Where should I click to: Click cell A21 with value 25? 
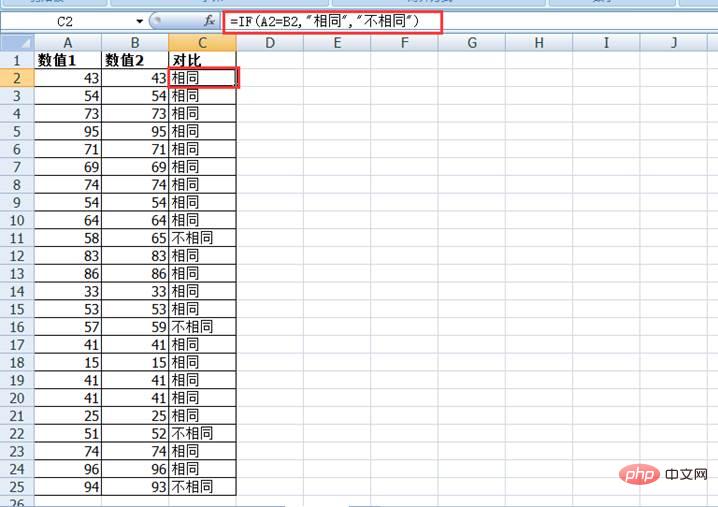(x=68, y=416)
